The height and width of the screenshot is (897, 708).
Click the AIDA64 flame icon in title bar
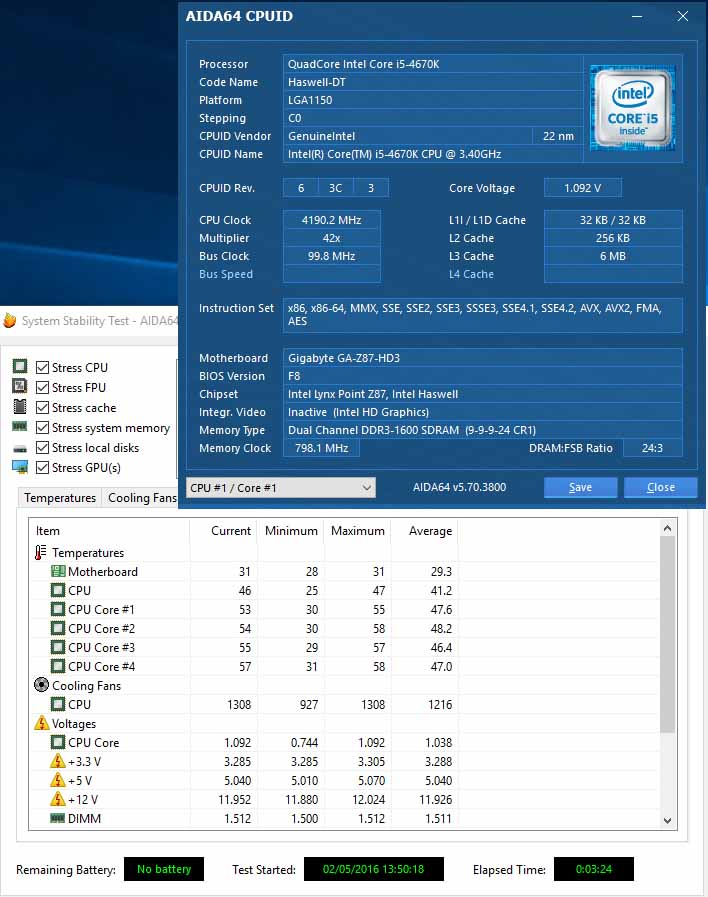[x=10, y=320]
